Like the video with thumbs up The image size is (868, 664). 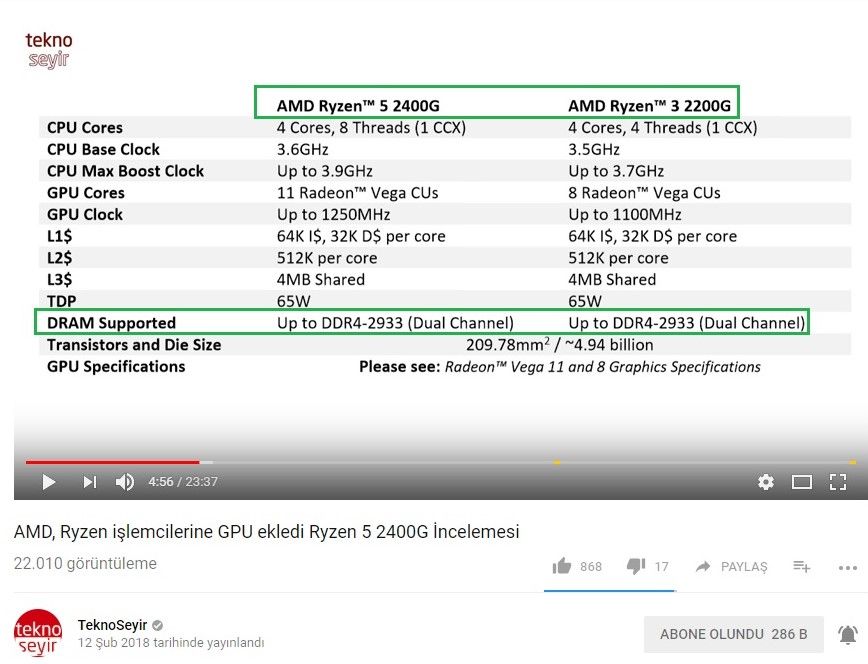562,566
